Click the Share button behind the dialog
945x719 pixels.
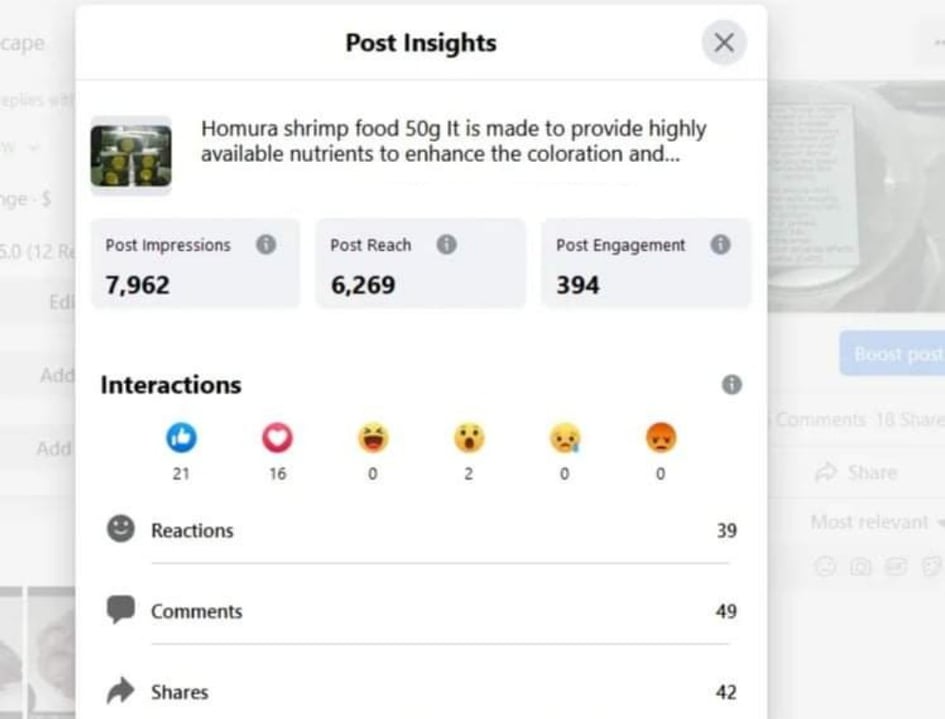pos(858,472)
